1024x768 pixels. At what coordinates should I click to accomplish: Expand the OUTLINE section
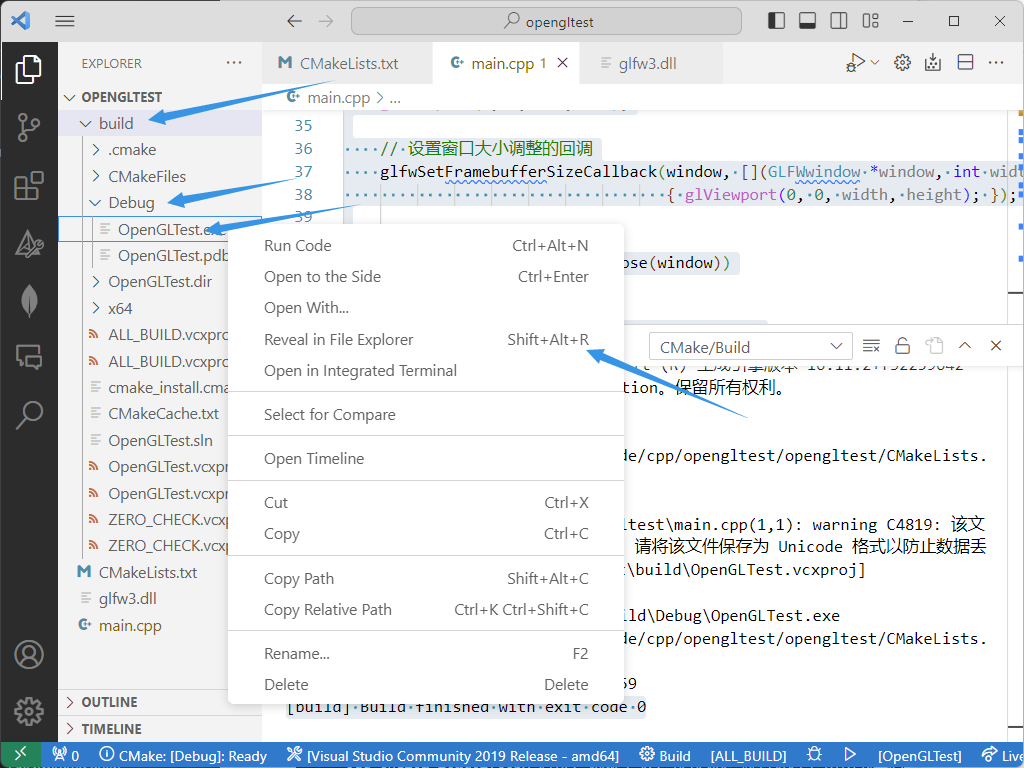click(109, 702)
